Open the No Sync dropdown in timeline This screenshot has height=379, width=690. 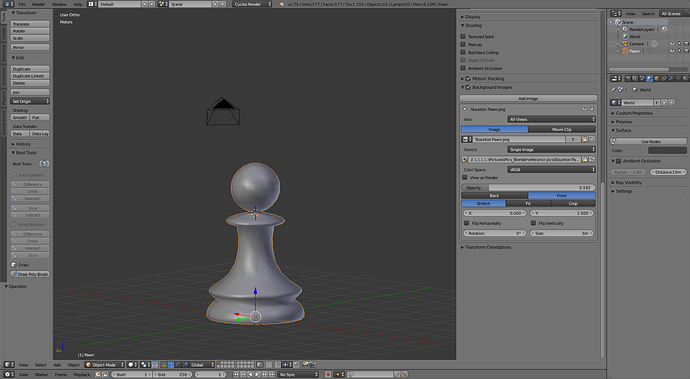[x=298, y=374]
